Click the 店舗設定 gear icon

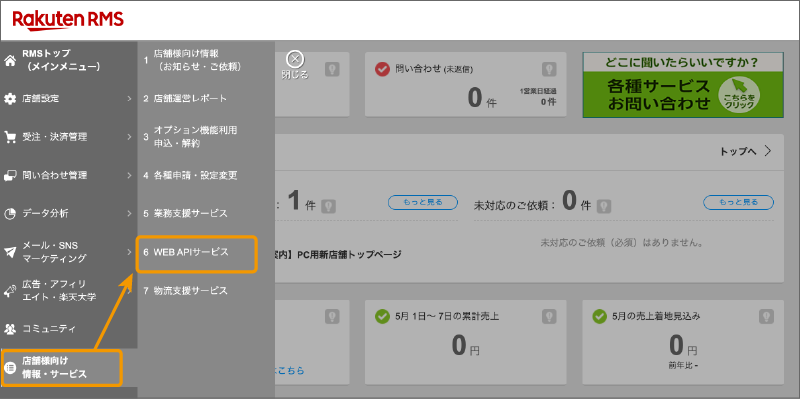[10, 98]
